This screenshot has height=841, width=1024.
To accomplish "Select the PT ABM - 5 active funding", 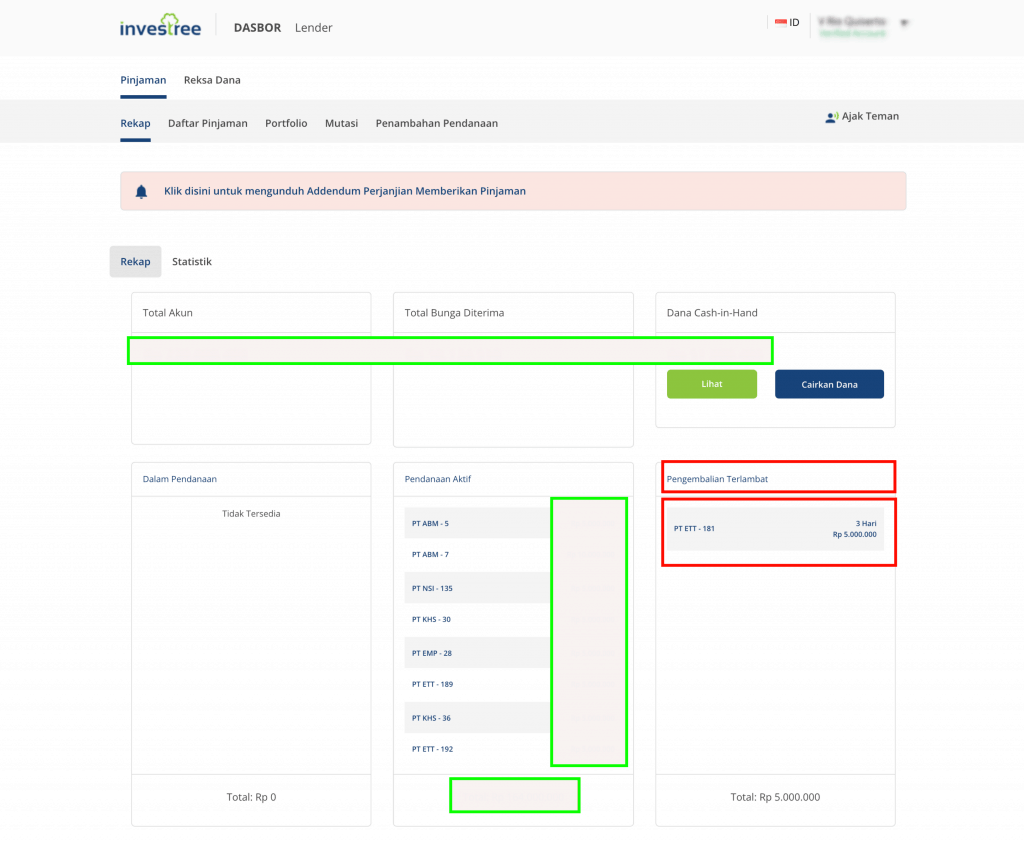I will pos(431,524).
